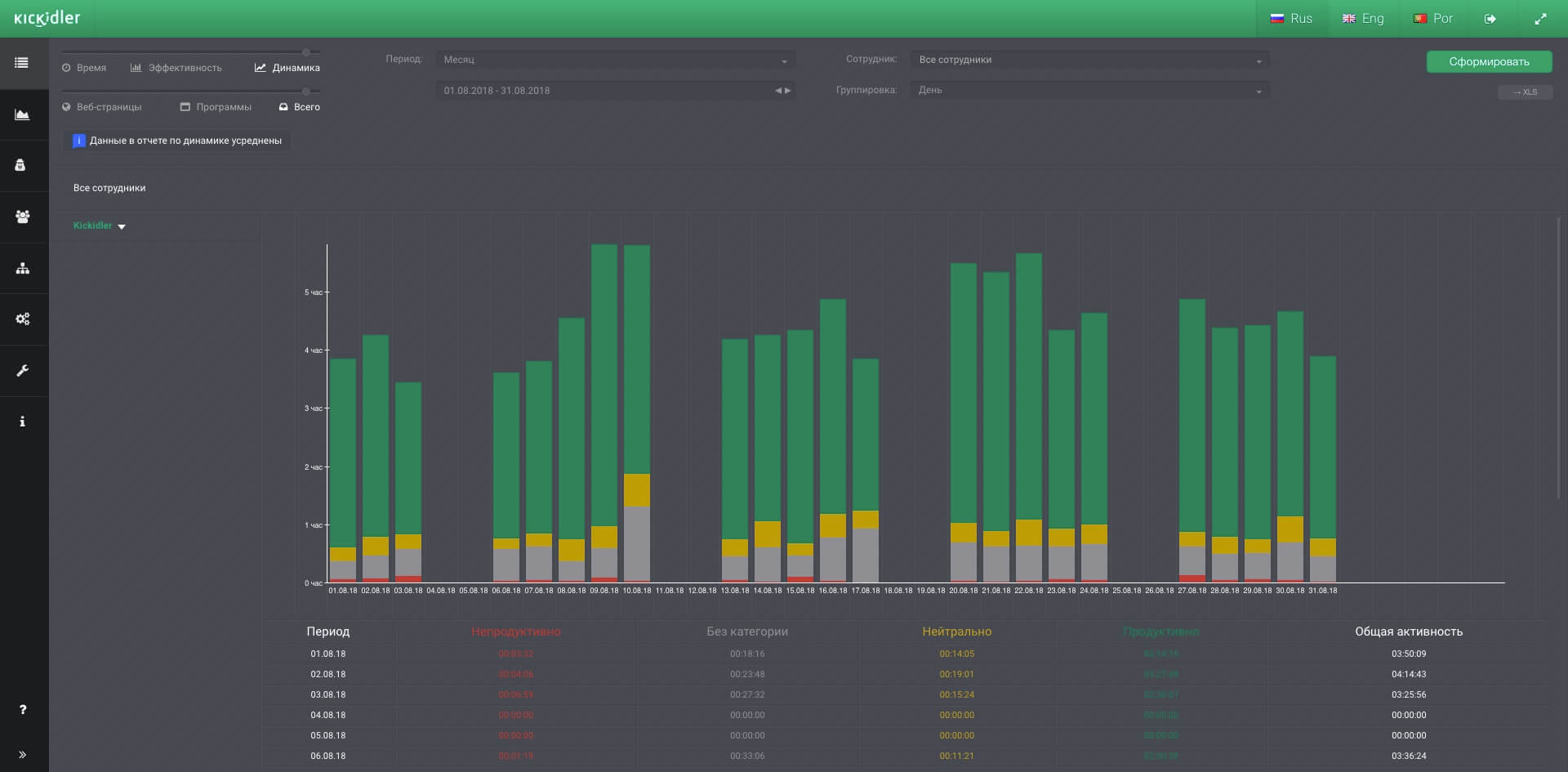Click the Без категории column header
Screen dimensions: 1568x772
coord(747,631)
